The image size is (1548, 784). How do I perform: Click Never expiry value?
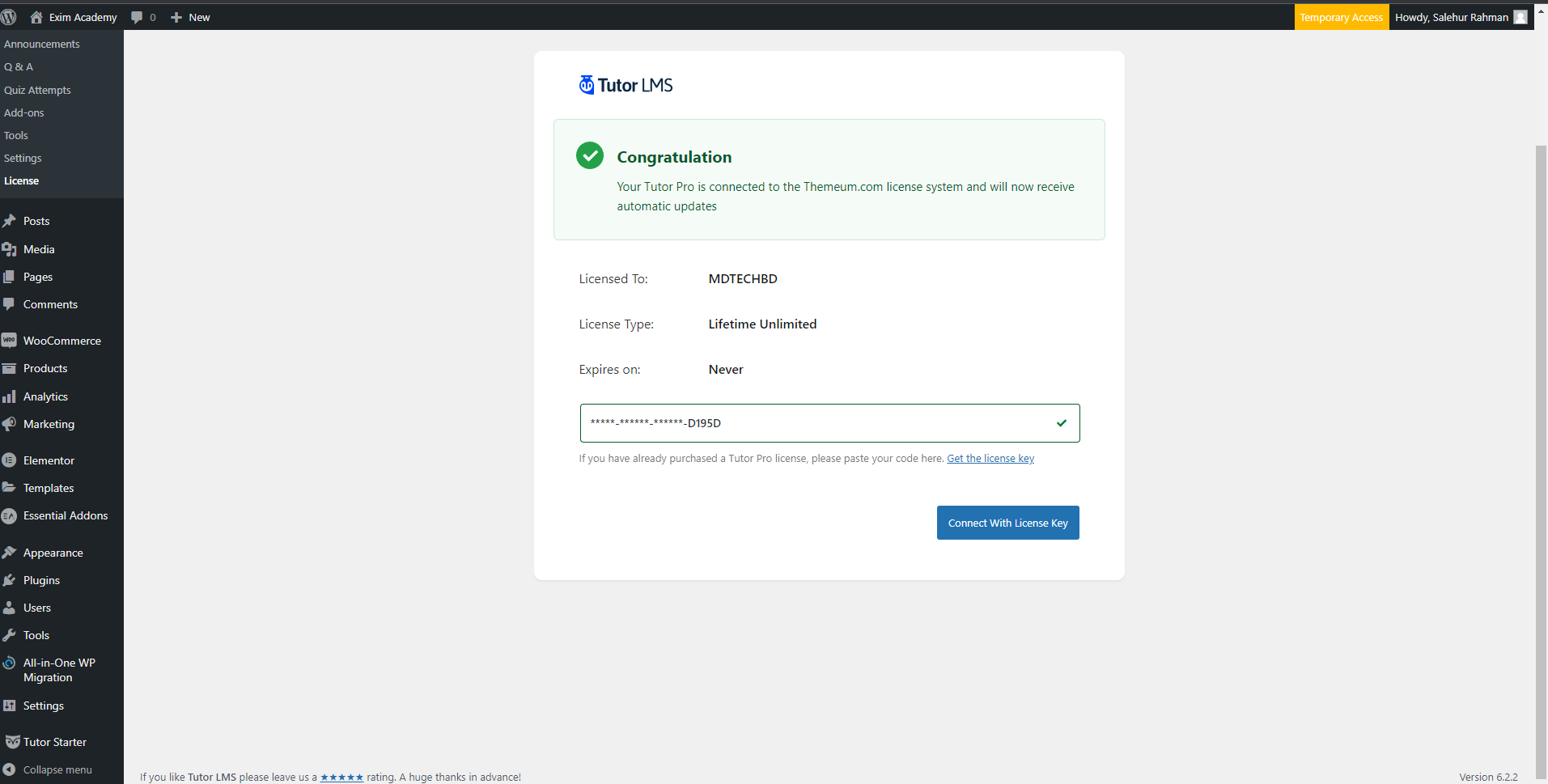coord(726,369)
